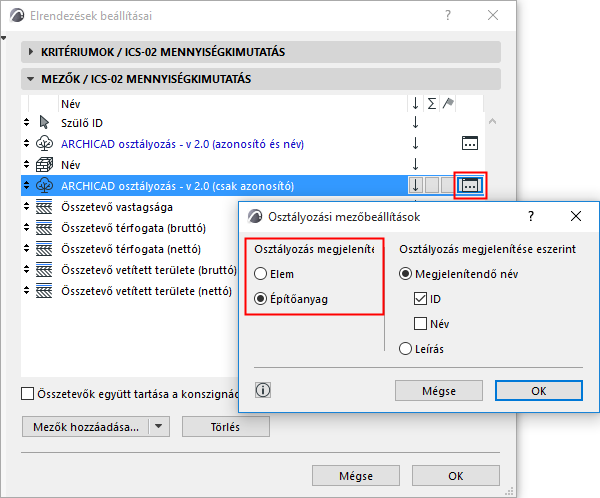Click the flag column header icon
This screenshot has height=498, width=600.
point(448,103)
